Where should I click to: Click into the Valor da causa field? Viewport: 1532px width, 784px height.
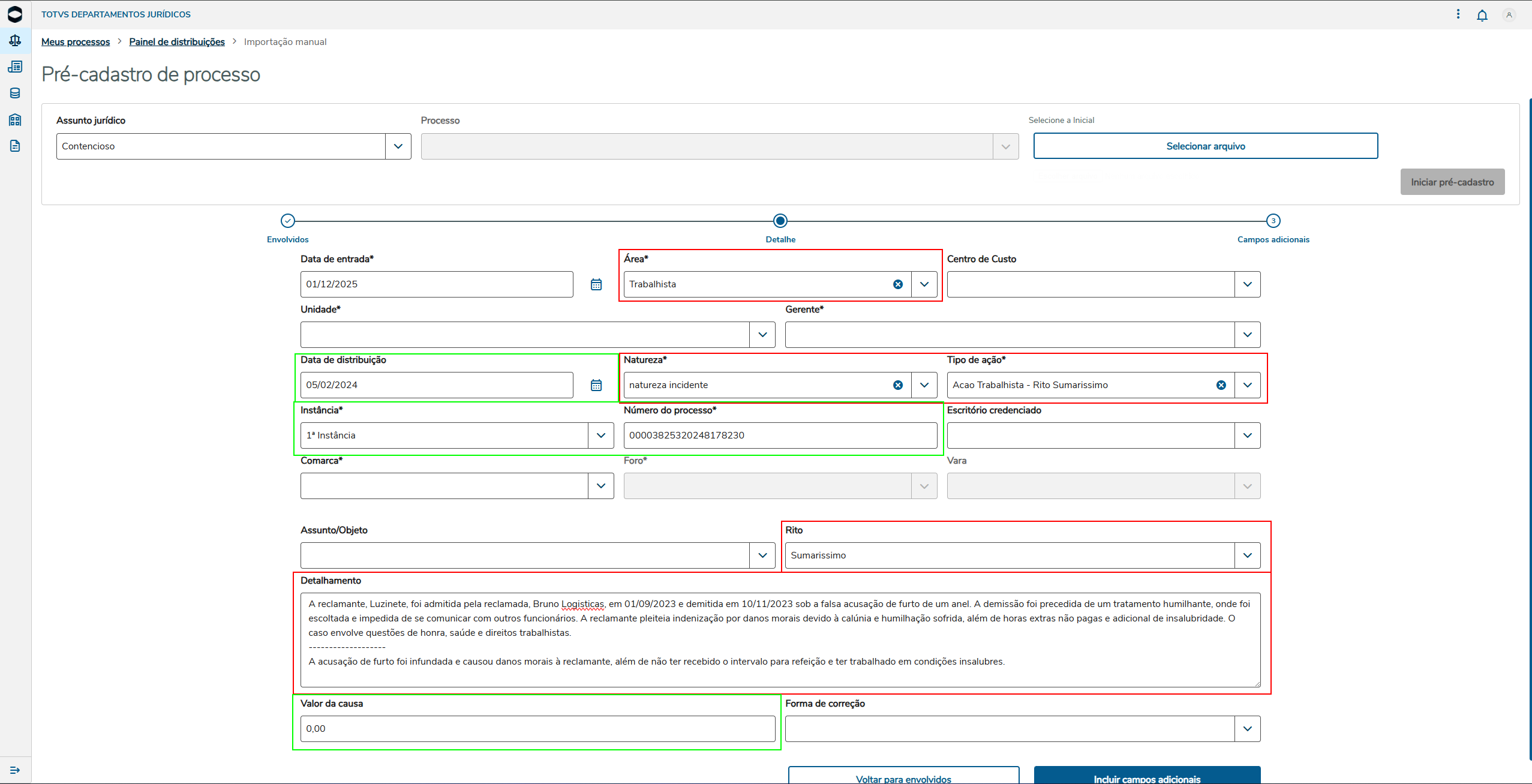[x=537, y=729]
